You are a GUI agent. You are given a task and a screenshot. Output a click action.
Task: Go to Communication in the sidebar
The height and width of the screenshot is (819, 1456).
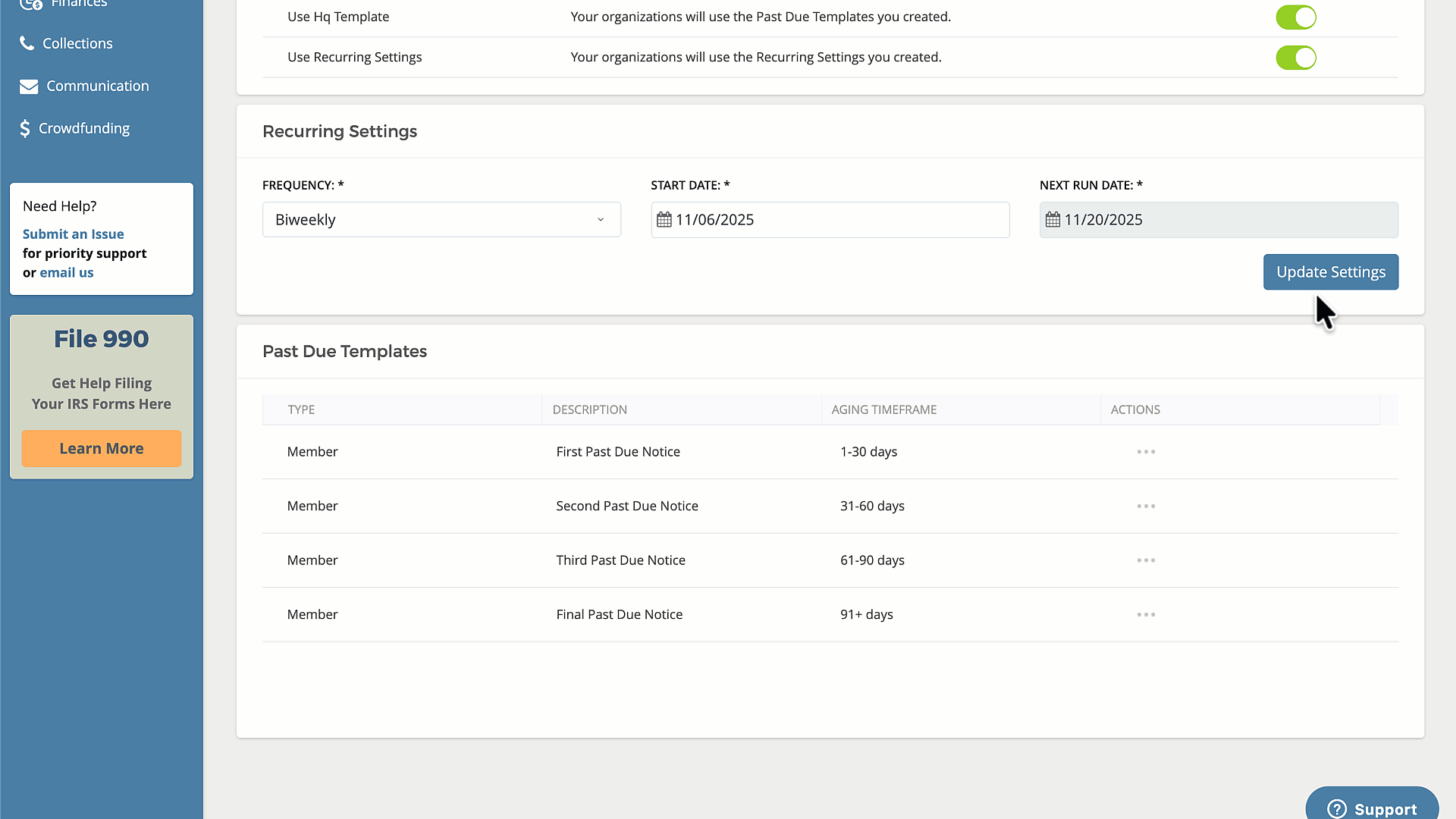point(97,86)
